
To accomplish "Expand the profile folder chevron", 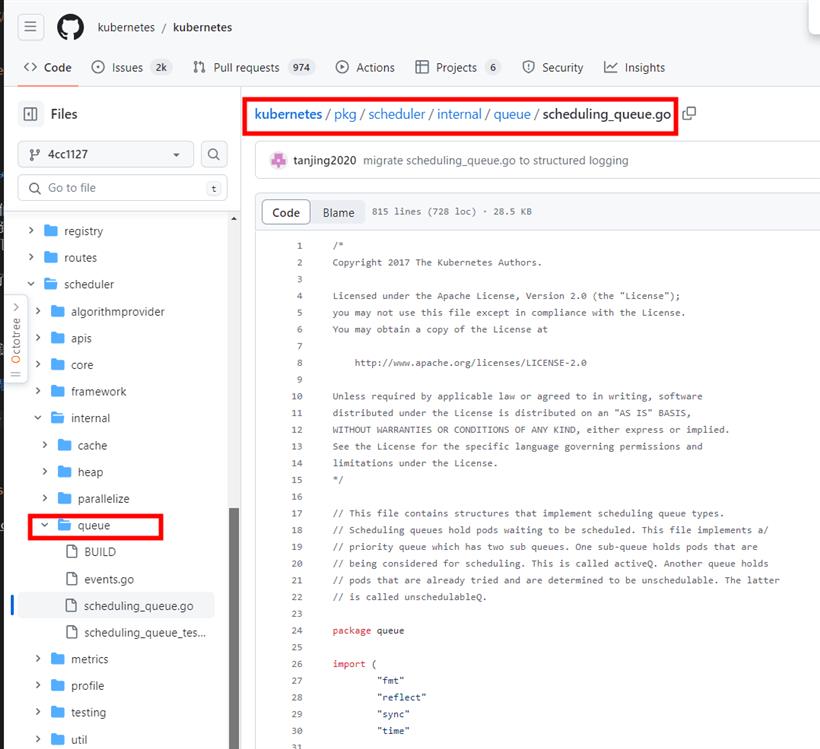I will coord(38,685).
